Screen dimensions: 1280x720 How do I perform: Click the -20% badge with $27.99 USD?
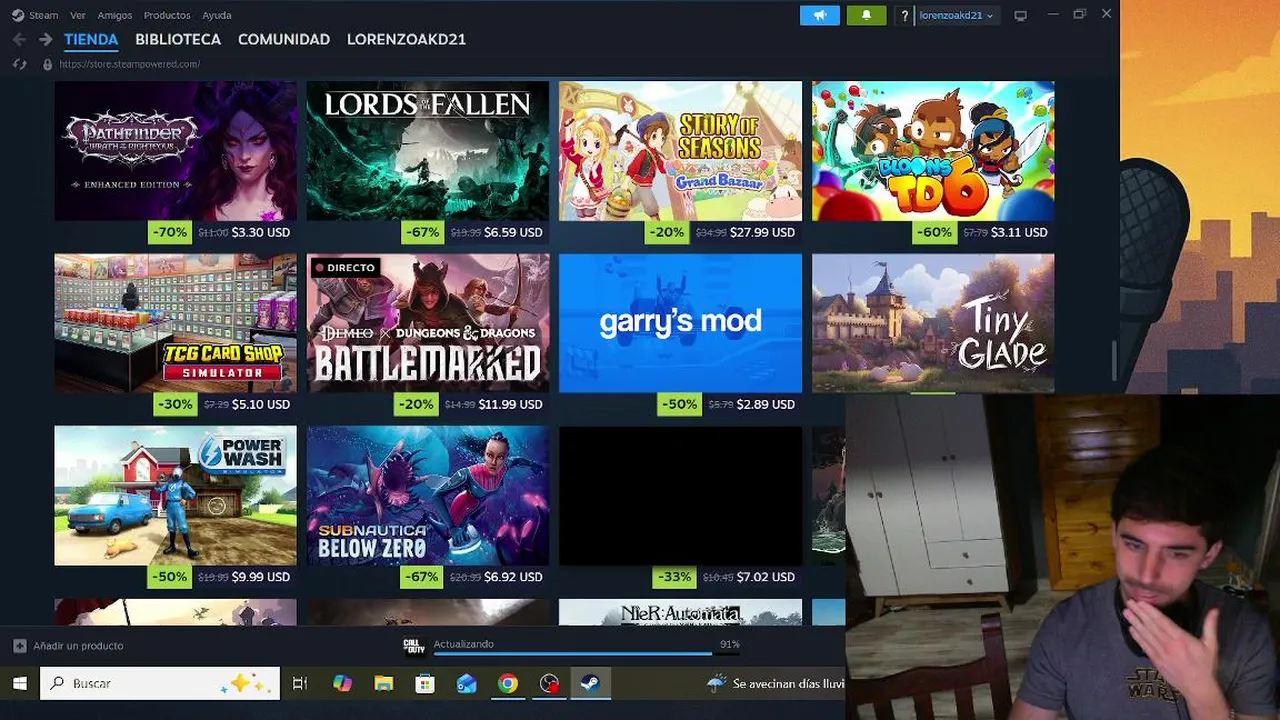pyautogui.click(x=666, y=232)
